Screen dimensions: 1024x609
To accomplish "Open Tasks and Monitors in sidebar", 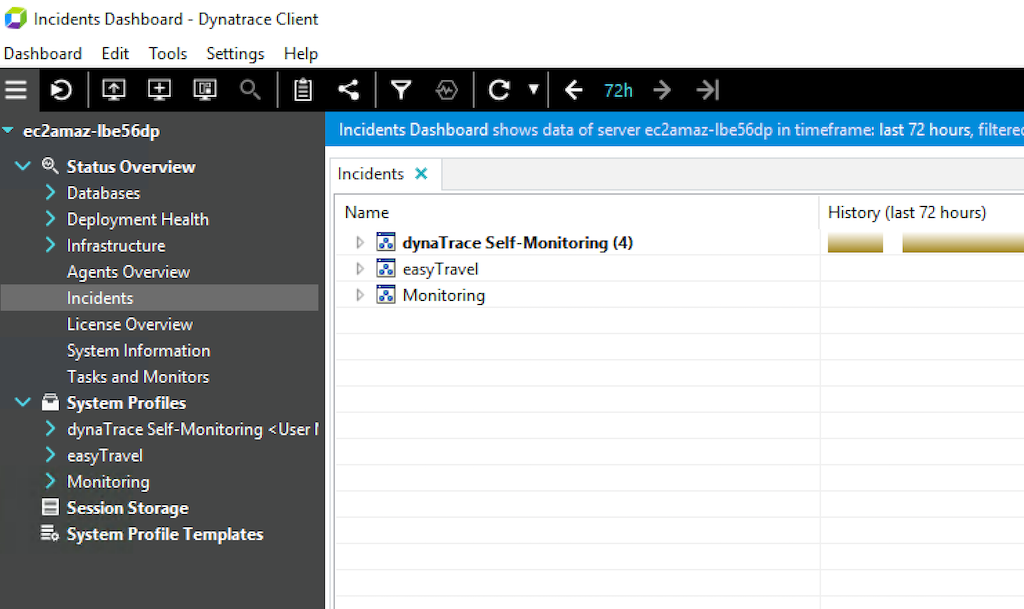I will coord(138,377).
